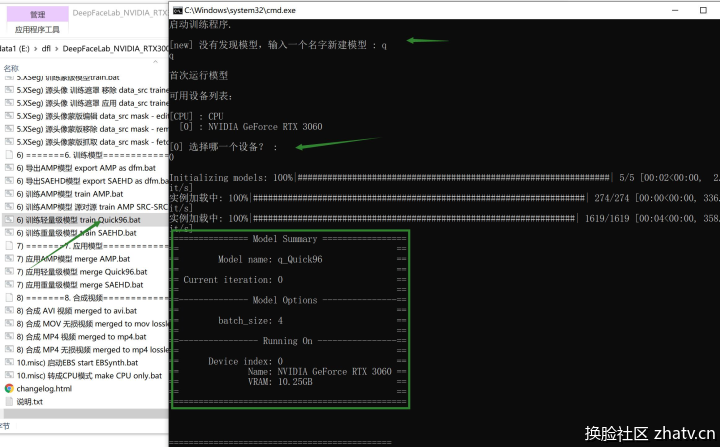Click icon of 源头像蒙版移除 data_src mask file
This screenshot has width=720, height=447.
point(9,129)
